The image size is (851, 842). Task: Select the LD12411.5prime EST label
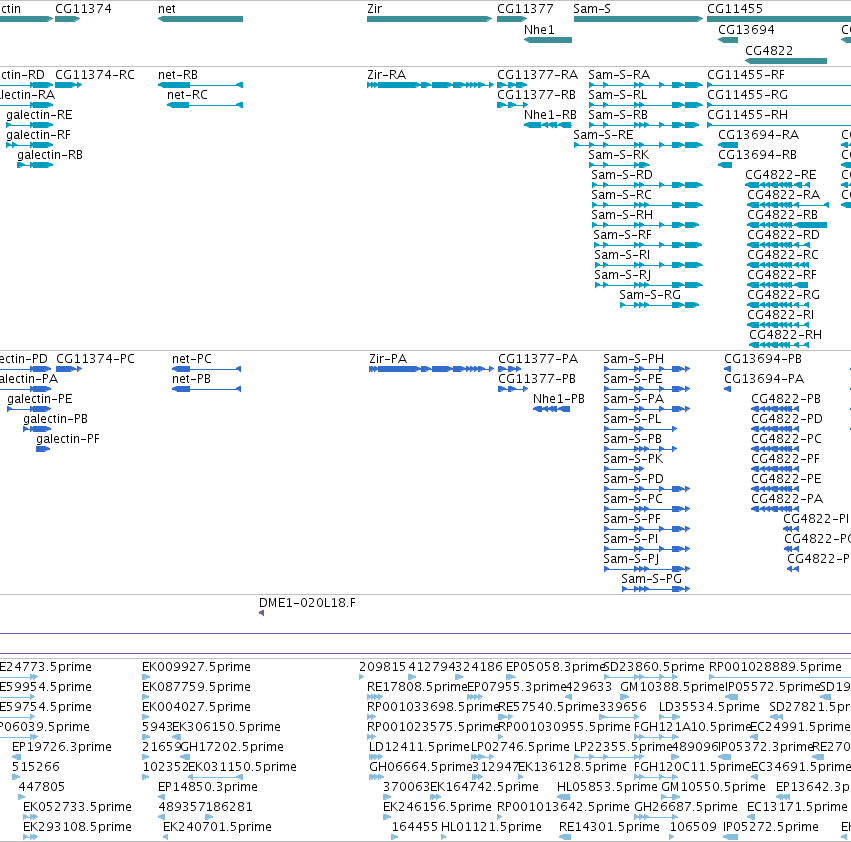(x=419, y=747)
